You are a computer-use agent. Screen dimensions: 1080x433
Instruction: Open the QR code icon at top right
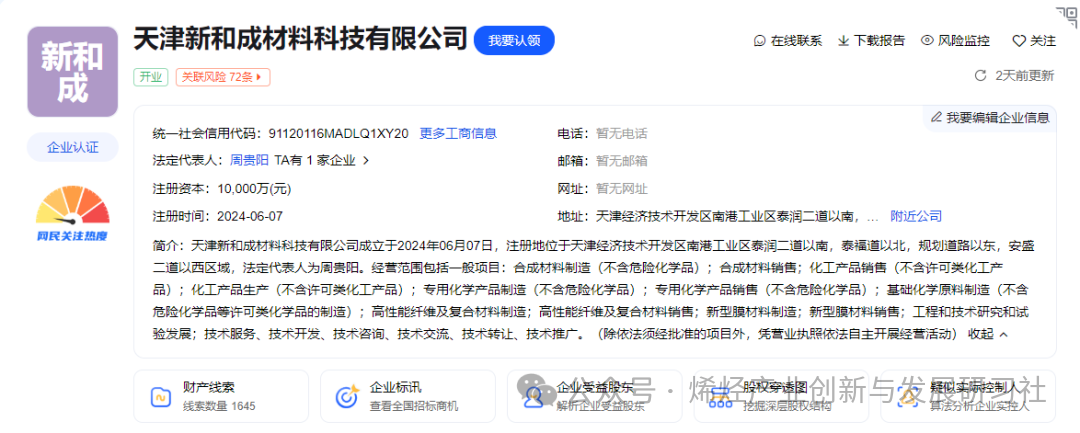point(1062,13)
